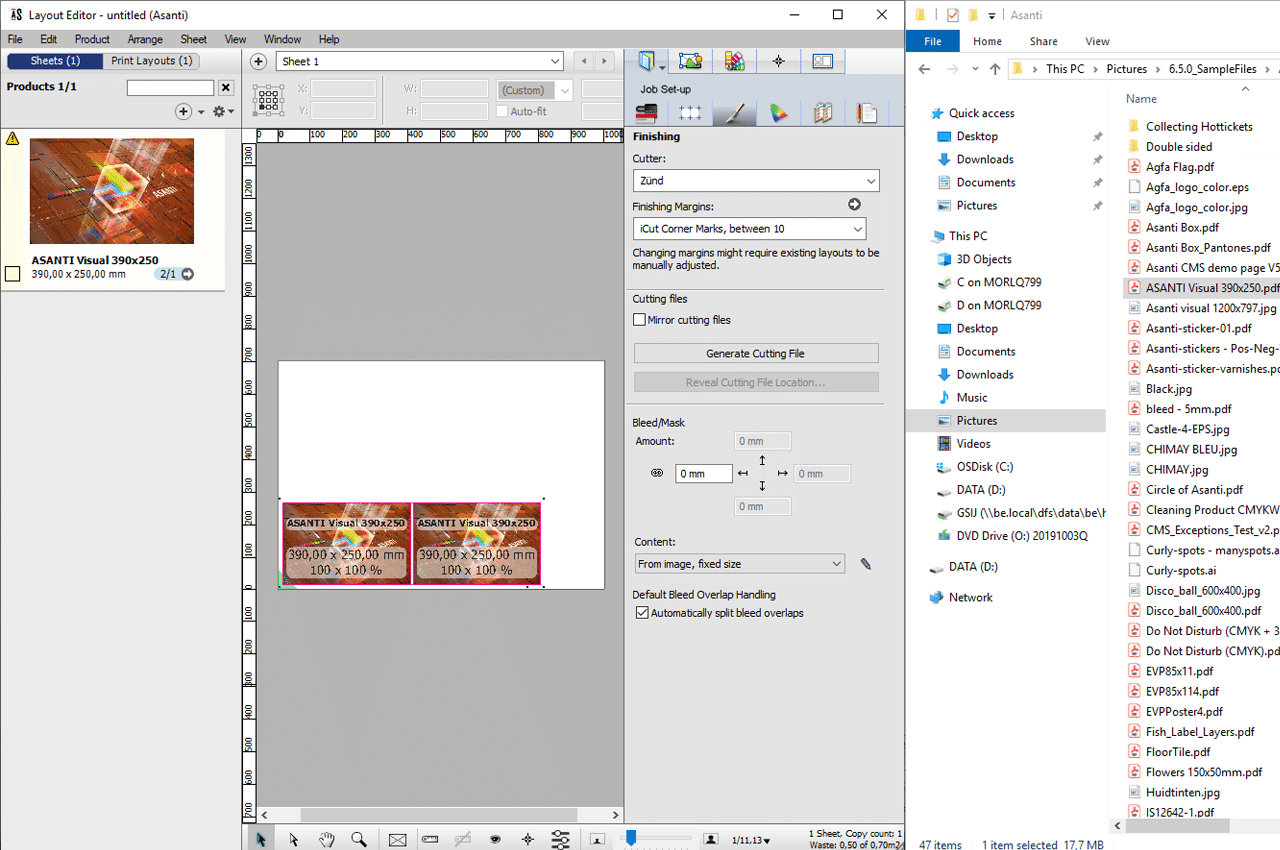This screenshot has height=850, width=1280.
Task: Open Downloads under Quick access in Explorer
Action: point(985,159)
